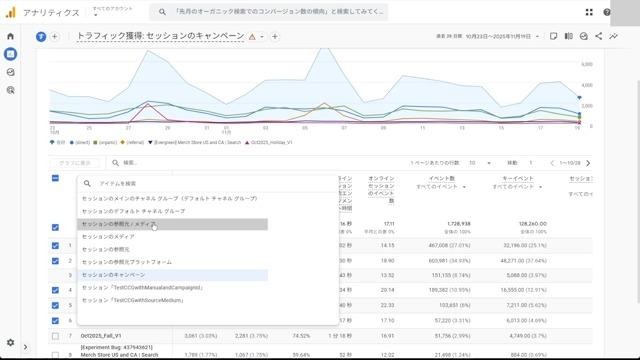Select セッションの参照元プラットフォーム option

tap(173, 262)
